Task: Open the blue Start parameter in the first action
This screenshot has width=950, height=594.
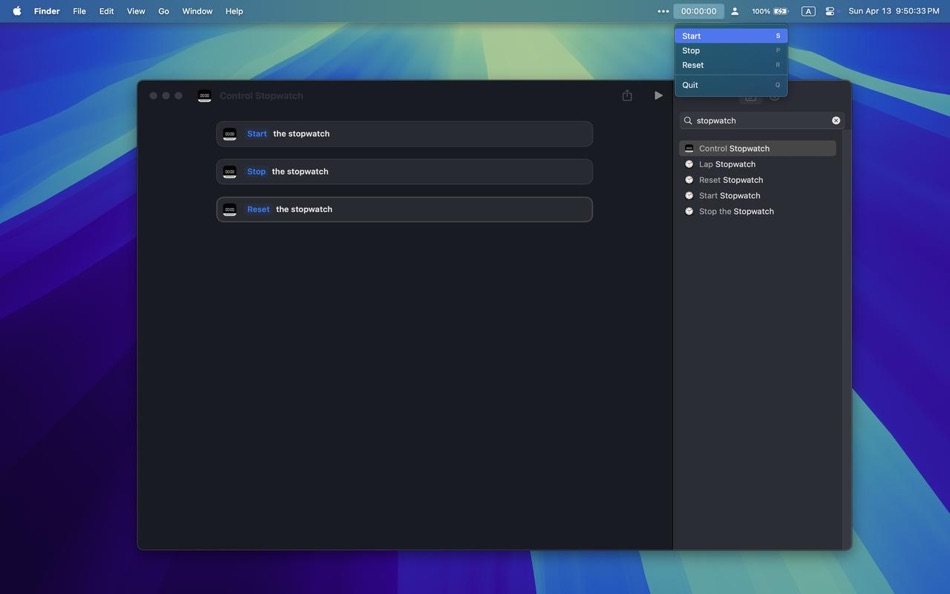Action: click(257, 134)
